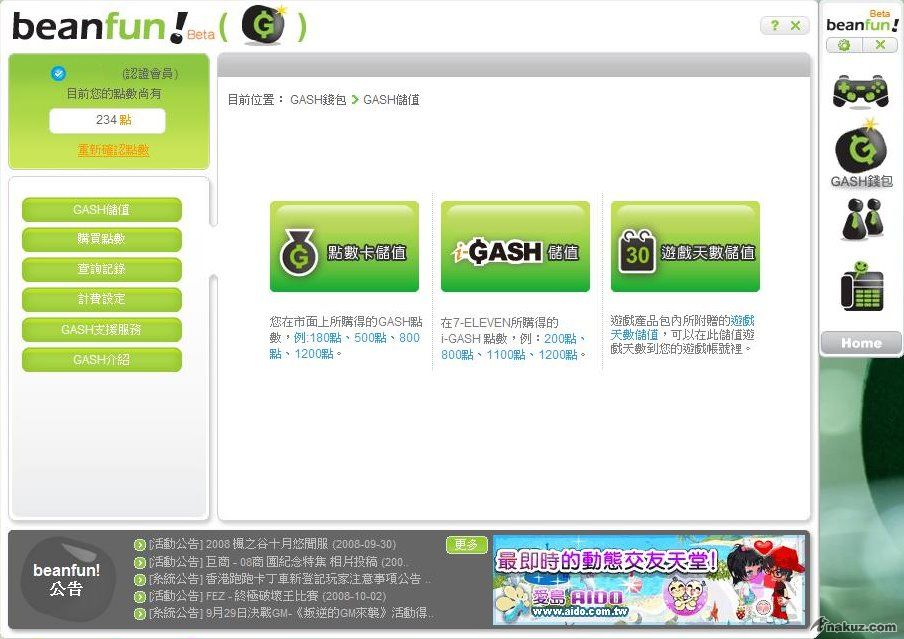Viewport: 904px width, 639px height.
Task: Click bullet icon beside FEZ announcement
Action: tap(140, 596)
